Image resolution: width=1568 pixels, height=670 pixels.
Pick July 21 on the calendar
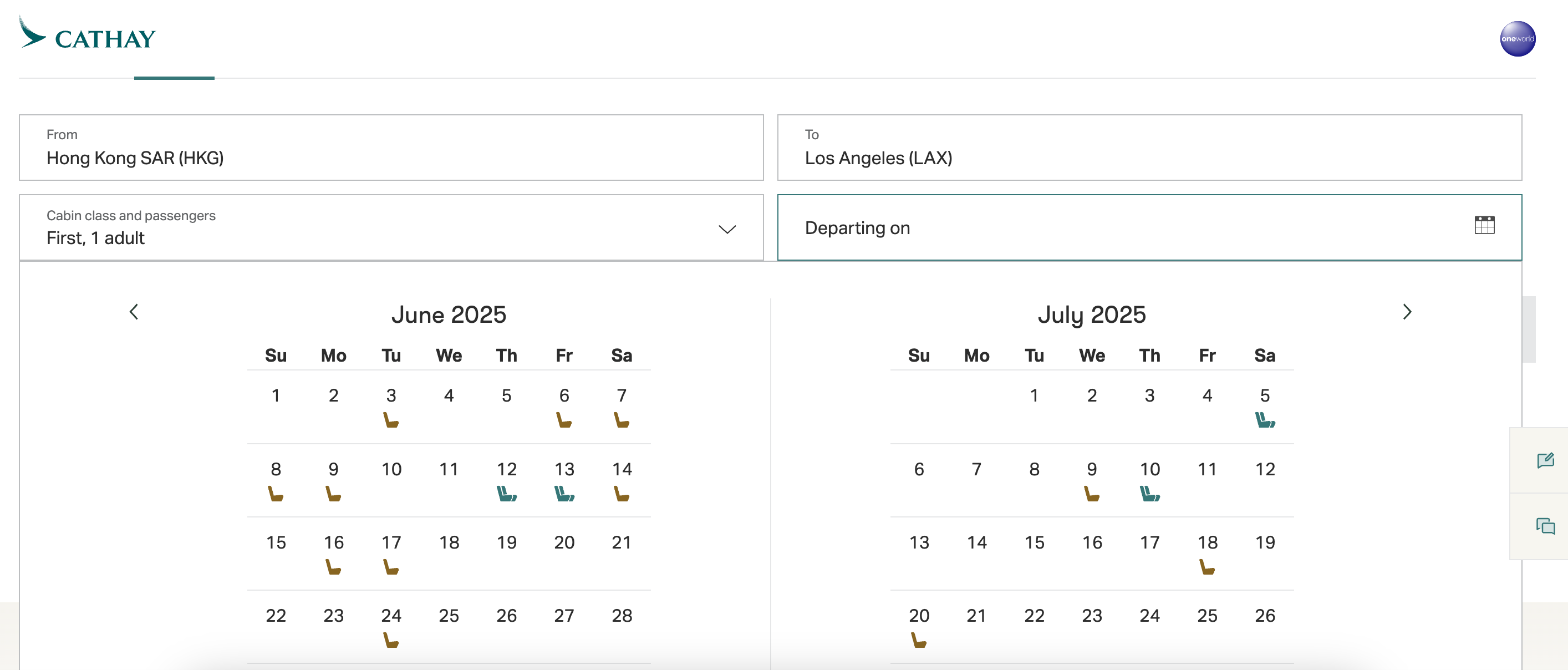[976, 615]
